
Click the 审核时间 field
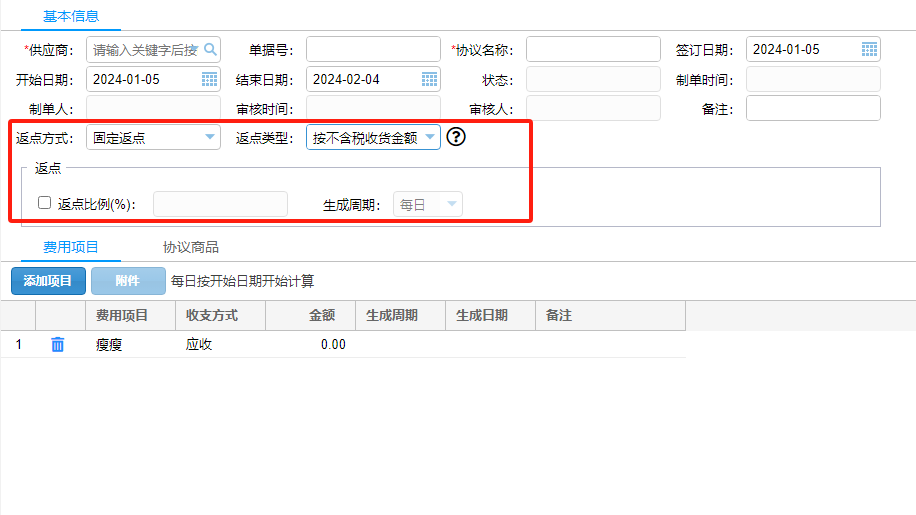point(373,109)
